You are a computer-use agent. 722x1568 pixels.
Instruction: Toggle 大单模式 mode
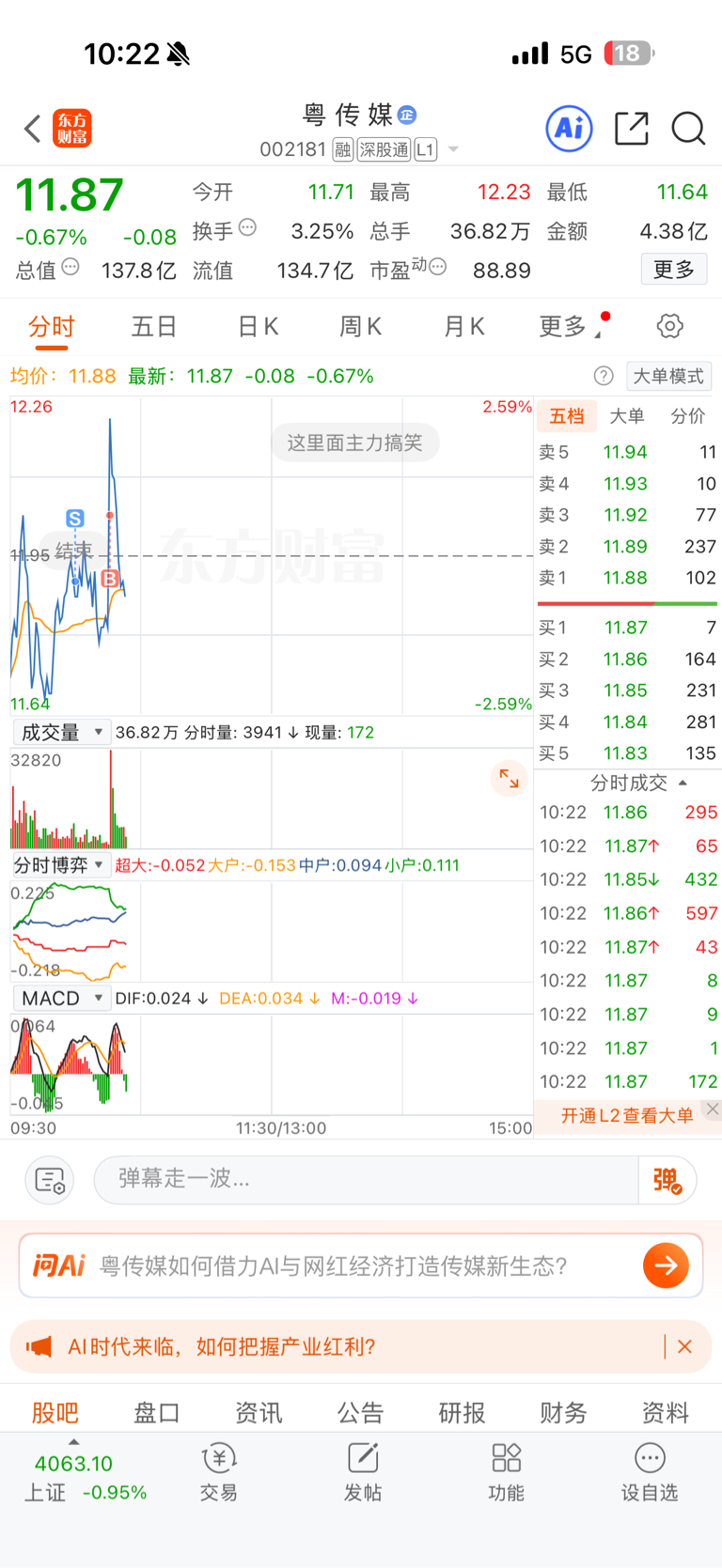pyautogui.click(x=668, y=376)
